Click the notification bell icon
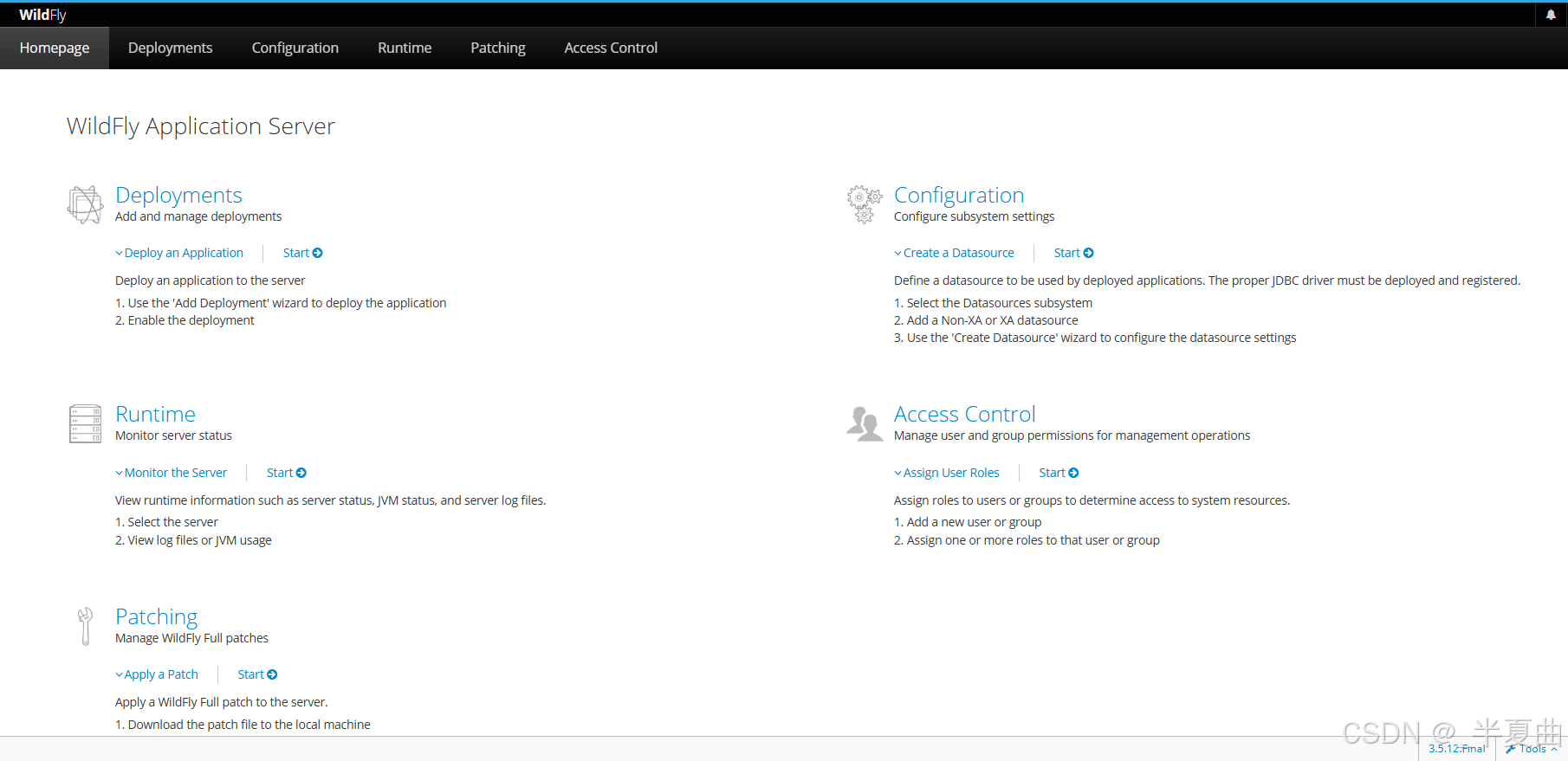The width and height of the screenshot is (1568, 761). [x=1551, y=15]
